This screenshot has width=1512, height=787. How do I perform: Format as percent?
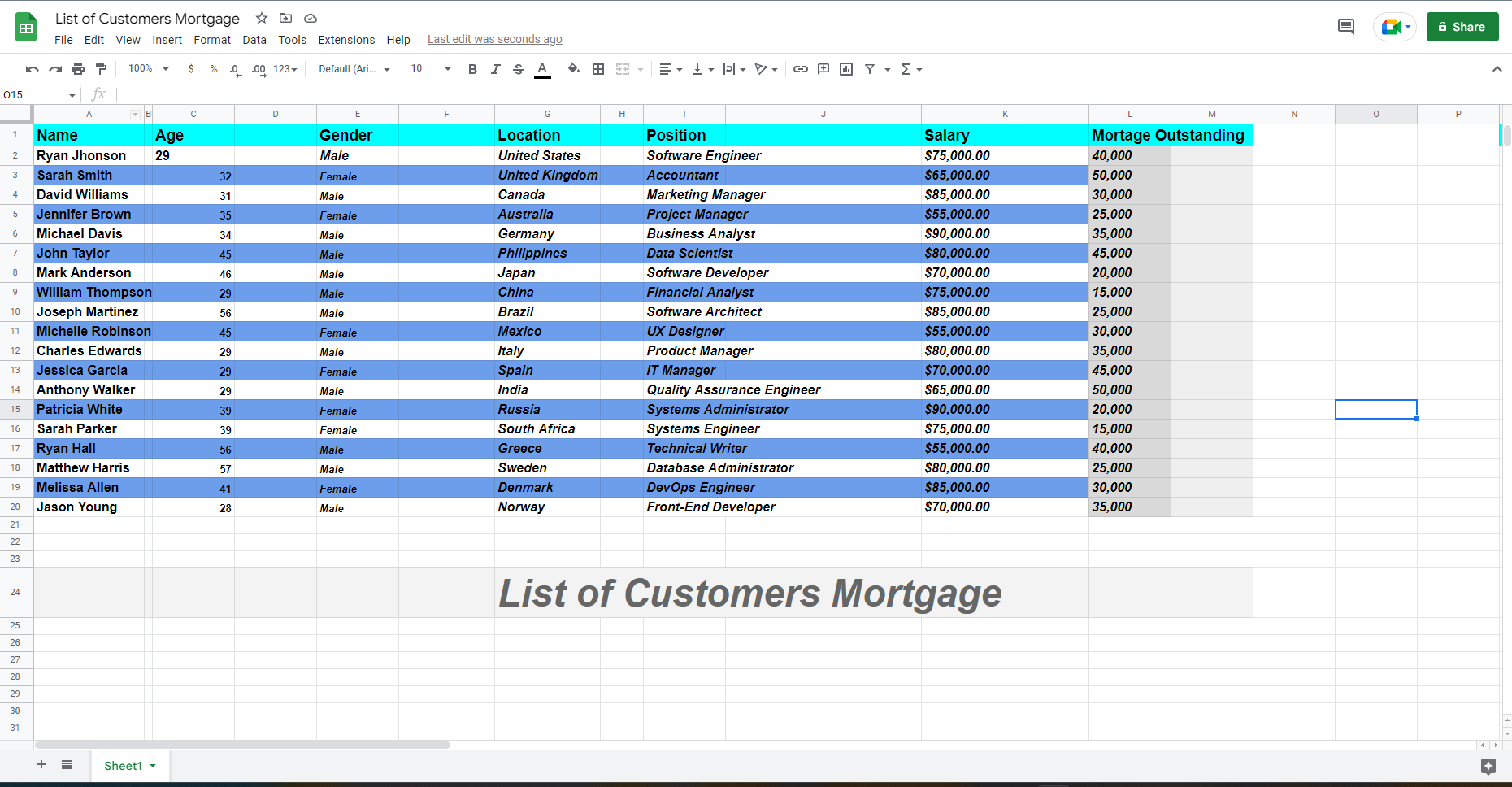click(x=214, y=69)
